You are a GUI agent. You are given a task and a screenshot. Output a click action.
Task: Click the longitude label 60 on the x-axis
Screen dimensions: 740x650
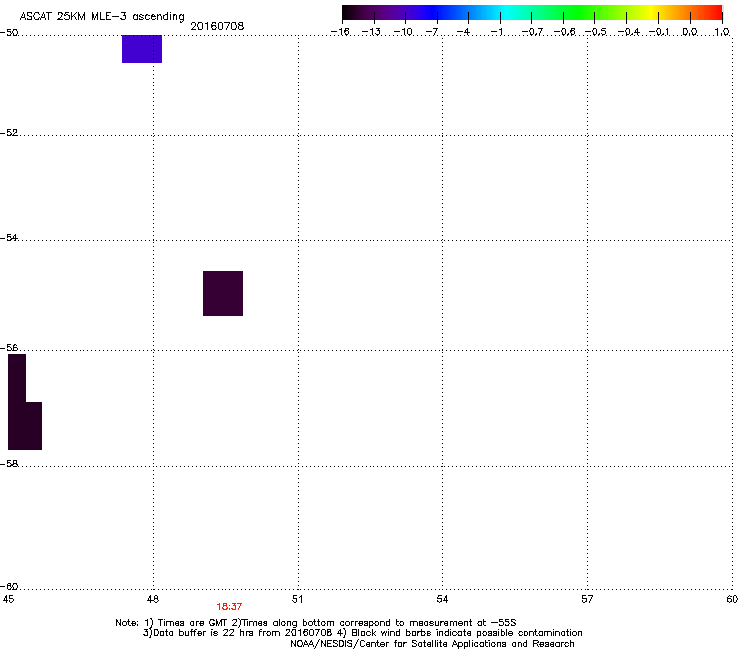pyautogui.click(x=732, y=599)
